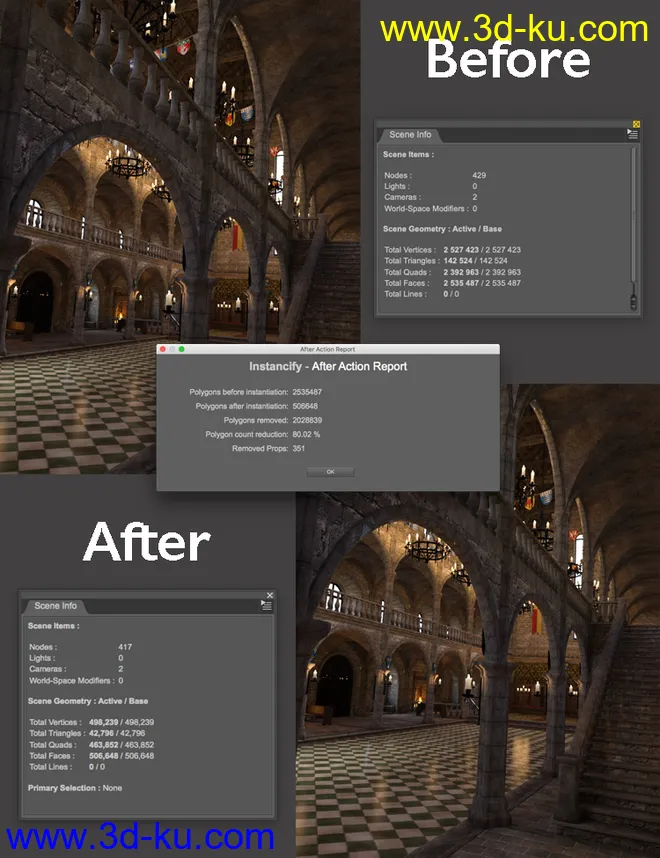
Task: Click the Total Faces row in the Before pane
Action: pyautogui.click(x=452, y=283)
